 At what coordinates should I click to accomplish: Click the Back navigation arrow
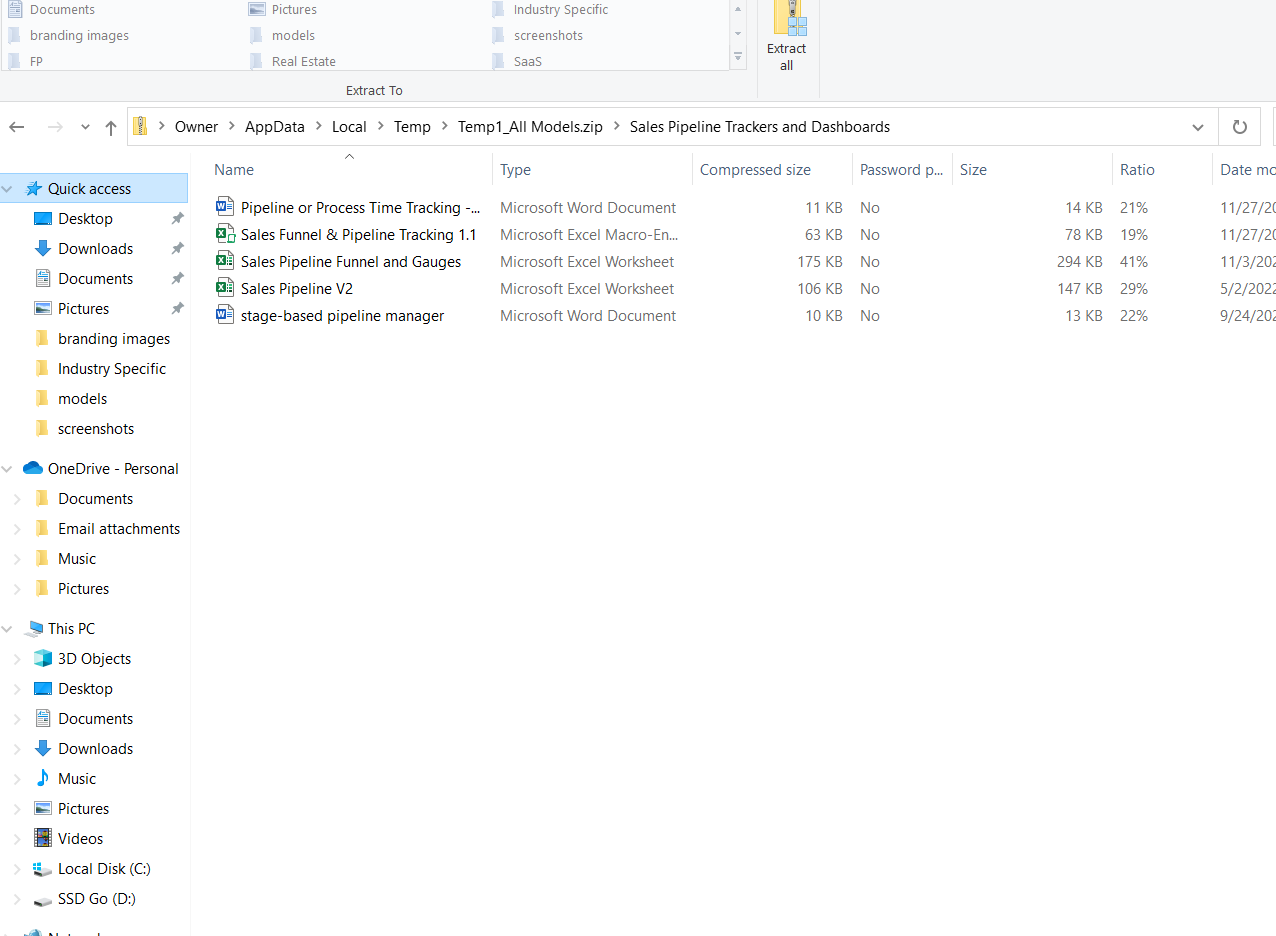point(17,127)
